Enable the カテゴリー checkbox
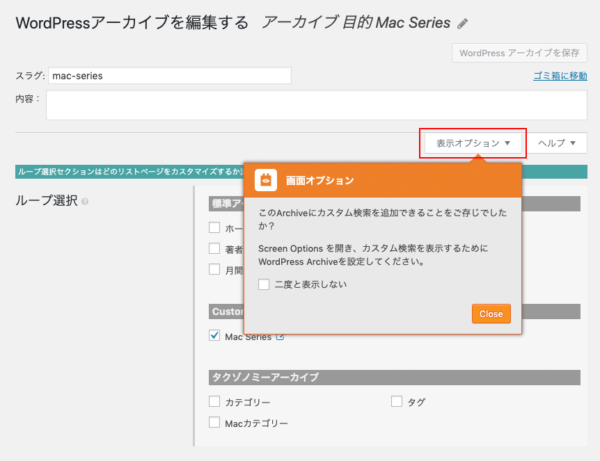 click(x=214, y=401)
